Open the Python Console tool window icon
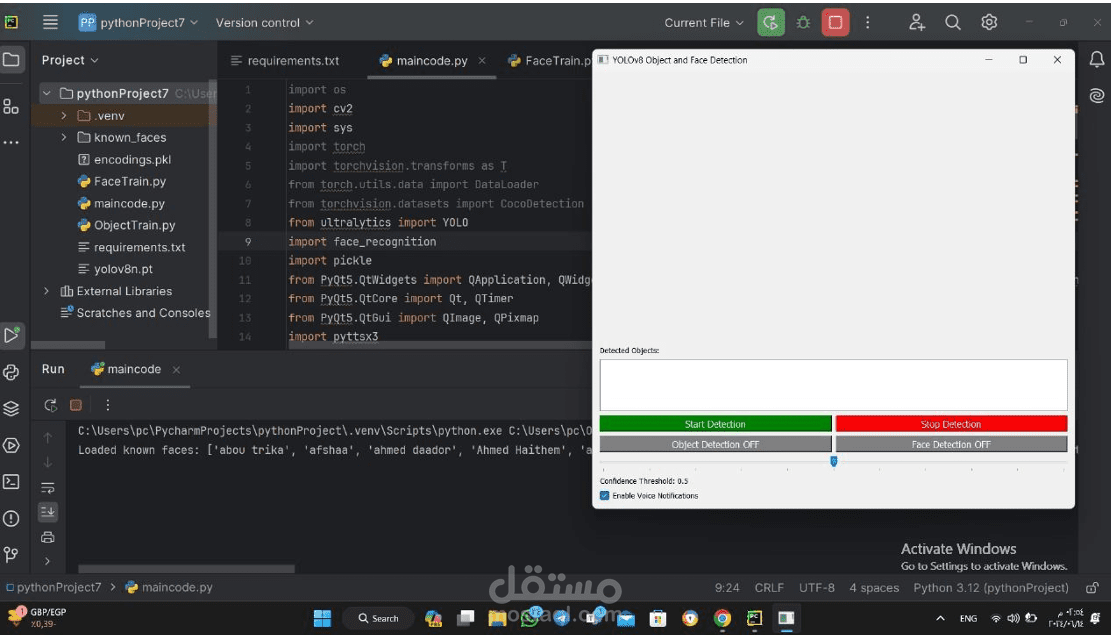Viewport: 1111px width, 639px height. click(x=11, y=372)
